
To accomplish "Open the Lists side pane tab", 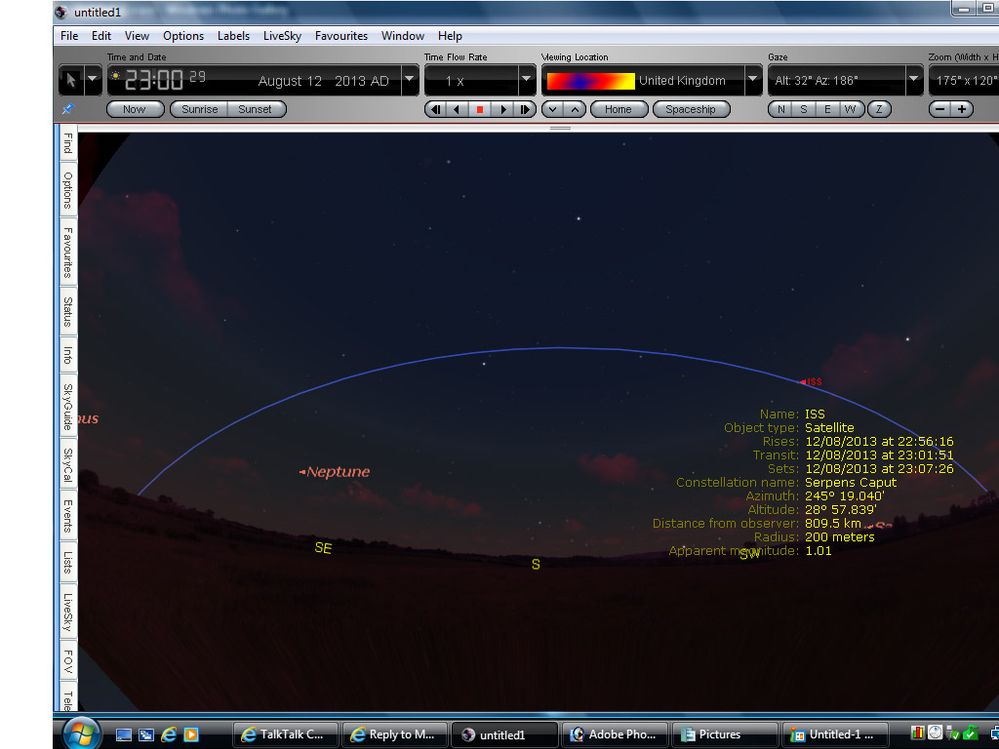I will point(68,562).
